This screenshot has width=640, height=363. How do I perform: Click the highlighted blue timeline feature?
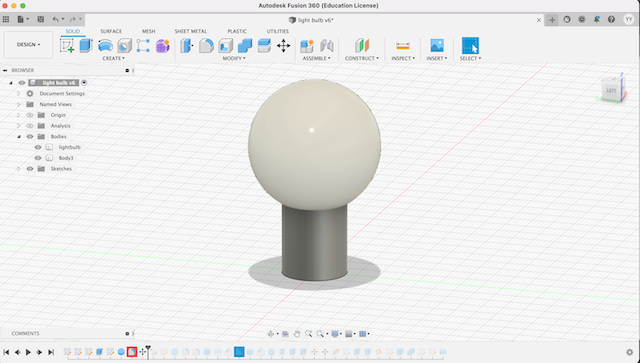(x=239, y=352)
